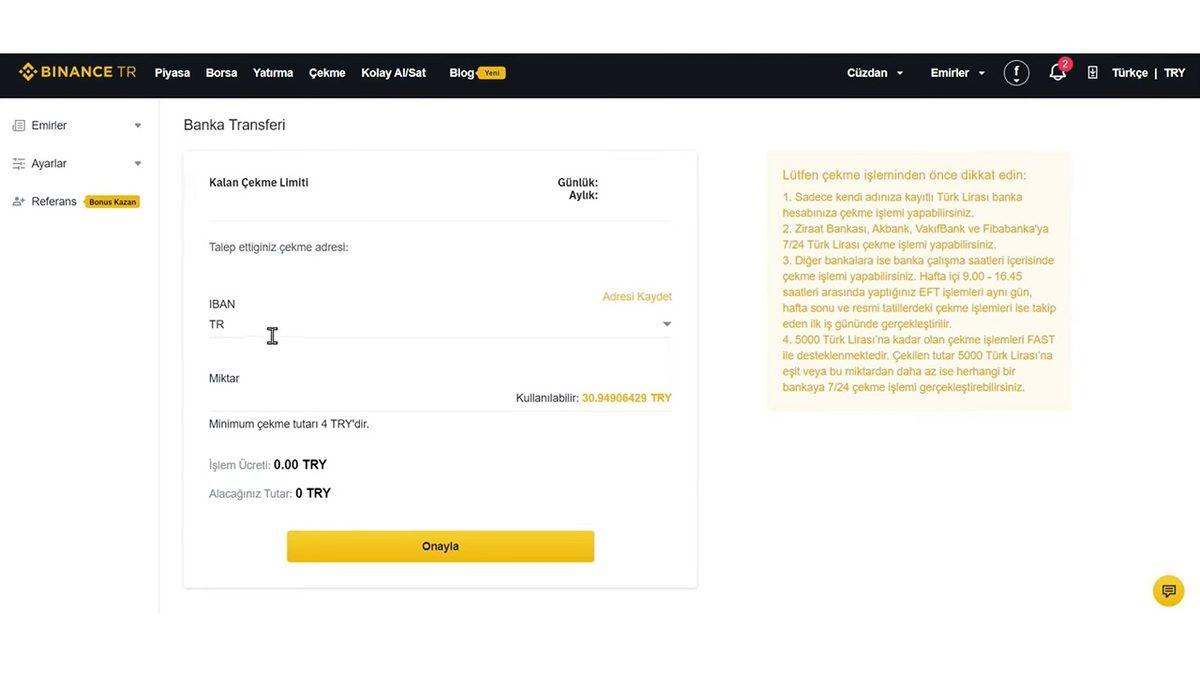
Task: Open the chat support bubble icon
Action: (x=1168, y=590)
